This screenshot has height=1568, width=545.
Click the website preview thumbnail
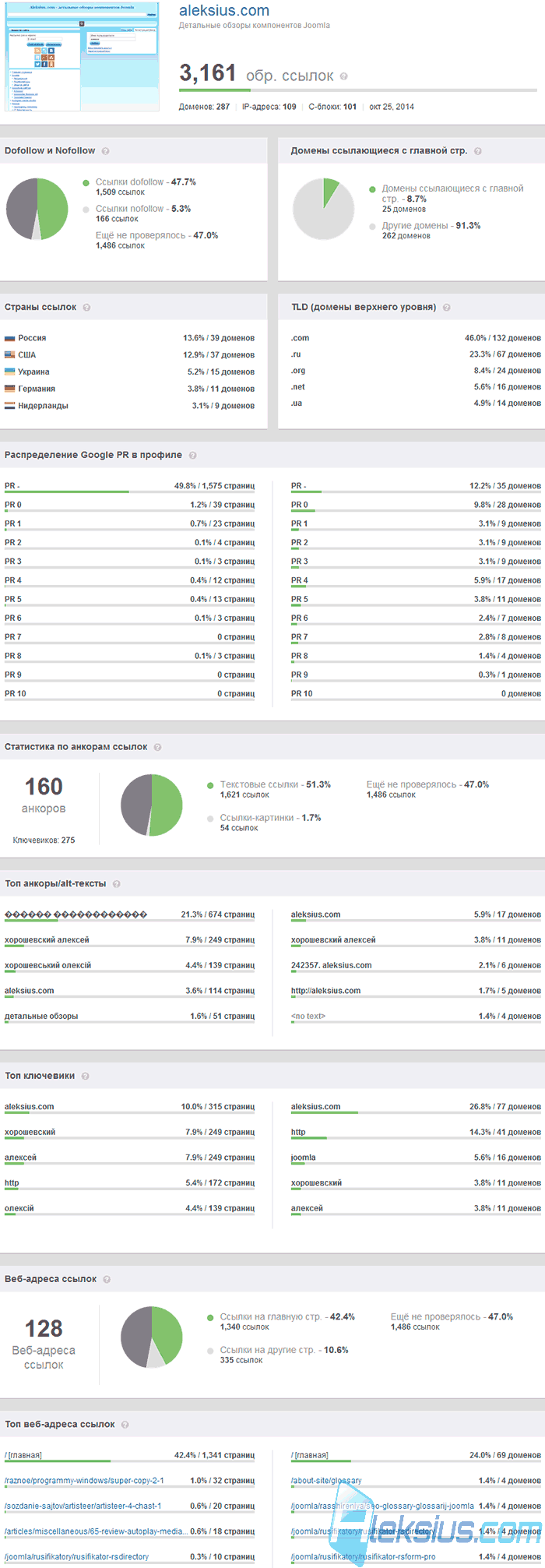(82, 56)
